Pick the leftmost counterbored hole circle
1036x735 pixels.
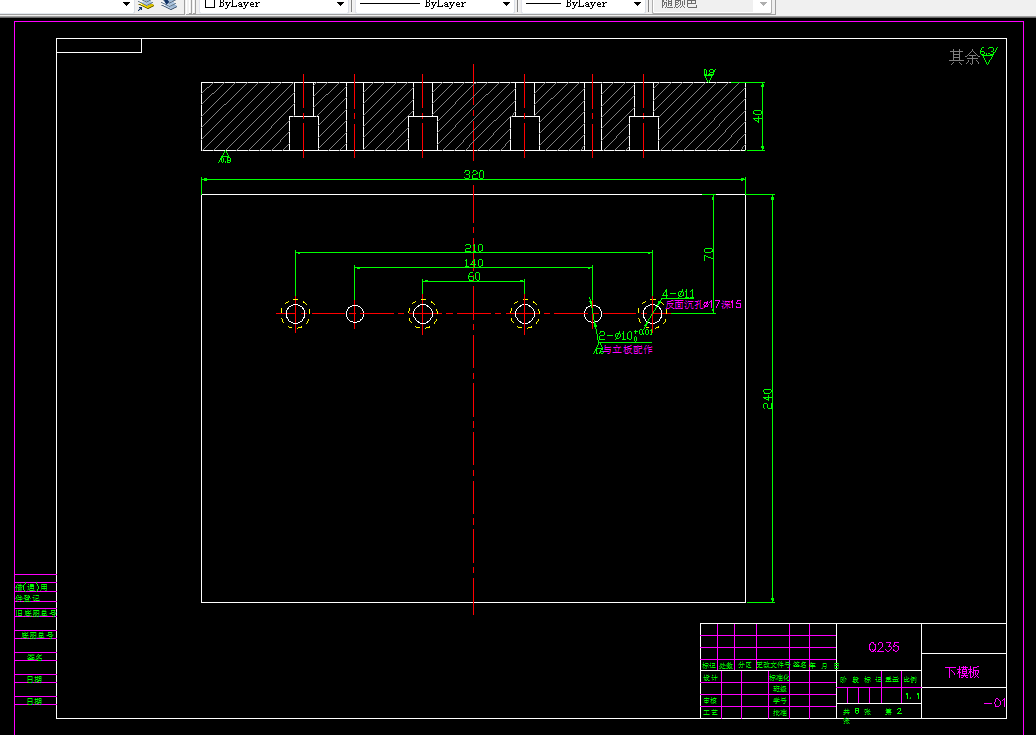coord(295,313)
